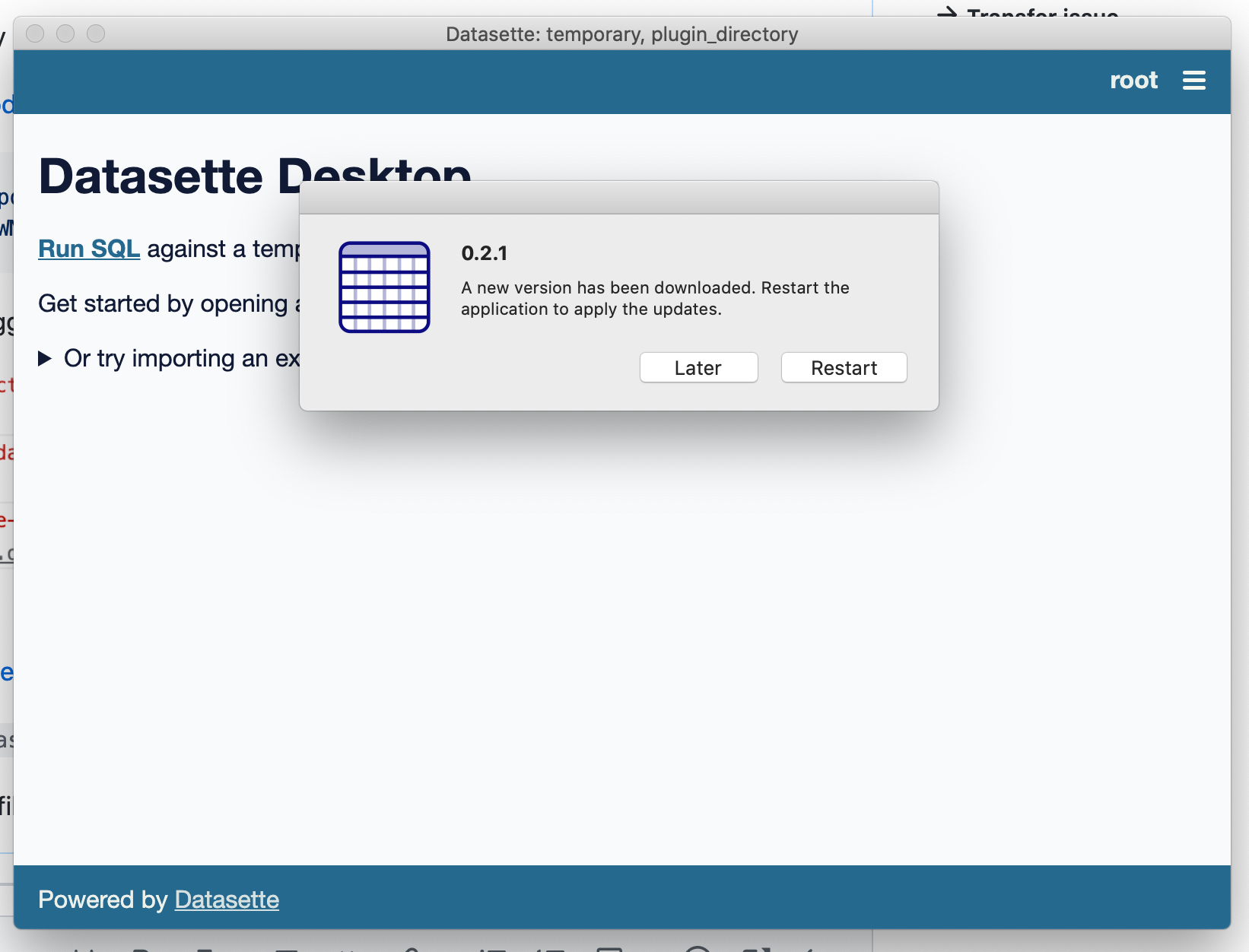Screen dimensions: 1249x952
Task: Click the 'A new version has been downloaded' message
Action: pos(655,298)
